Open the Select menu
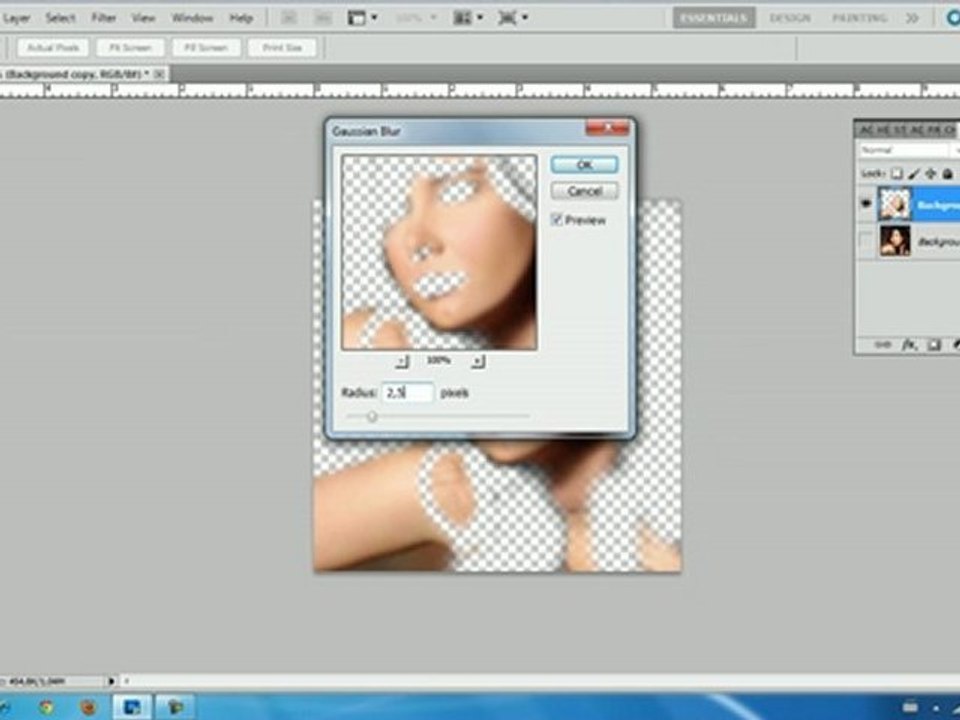This screenshot has width=960, height=720. point(60,18)
